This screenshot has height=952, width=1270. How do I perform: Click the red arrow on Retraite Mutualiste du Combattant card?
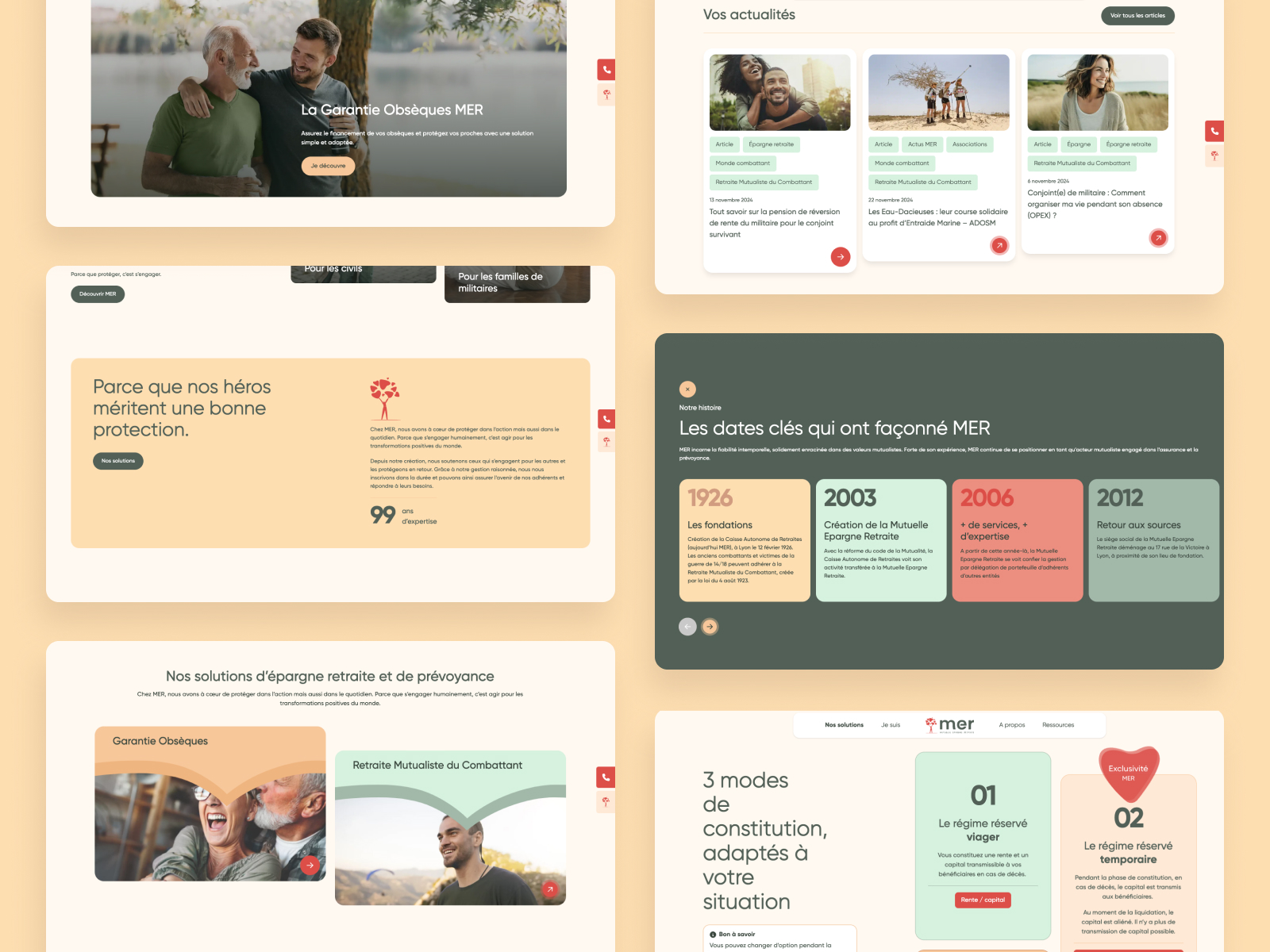[x=549, y=889]
